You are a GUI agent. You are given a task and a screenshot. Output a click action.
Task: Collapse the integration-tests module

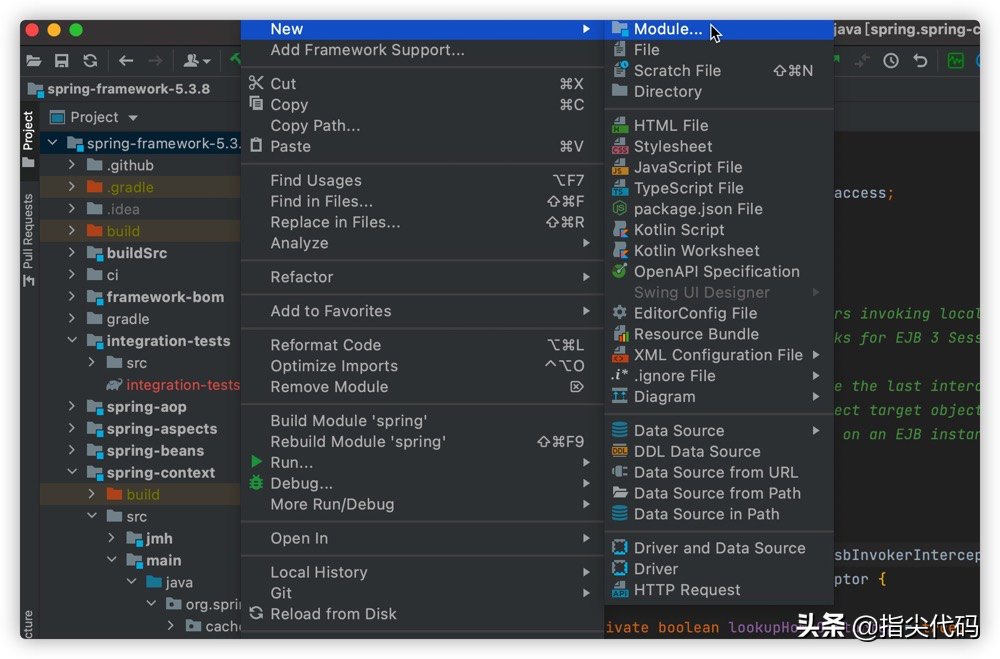72,341
